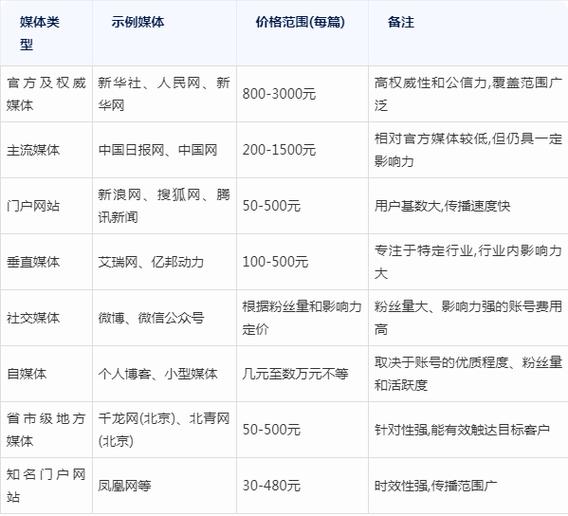Select the 专注于特定行业 remark cell
Screen dimensions: 568x516
pyautogui.click(x=468, y=262)
